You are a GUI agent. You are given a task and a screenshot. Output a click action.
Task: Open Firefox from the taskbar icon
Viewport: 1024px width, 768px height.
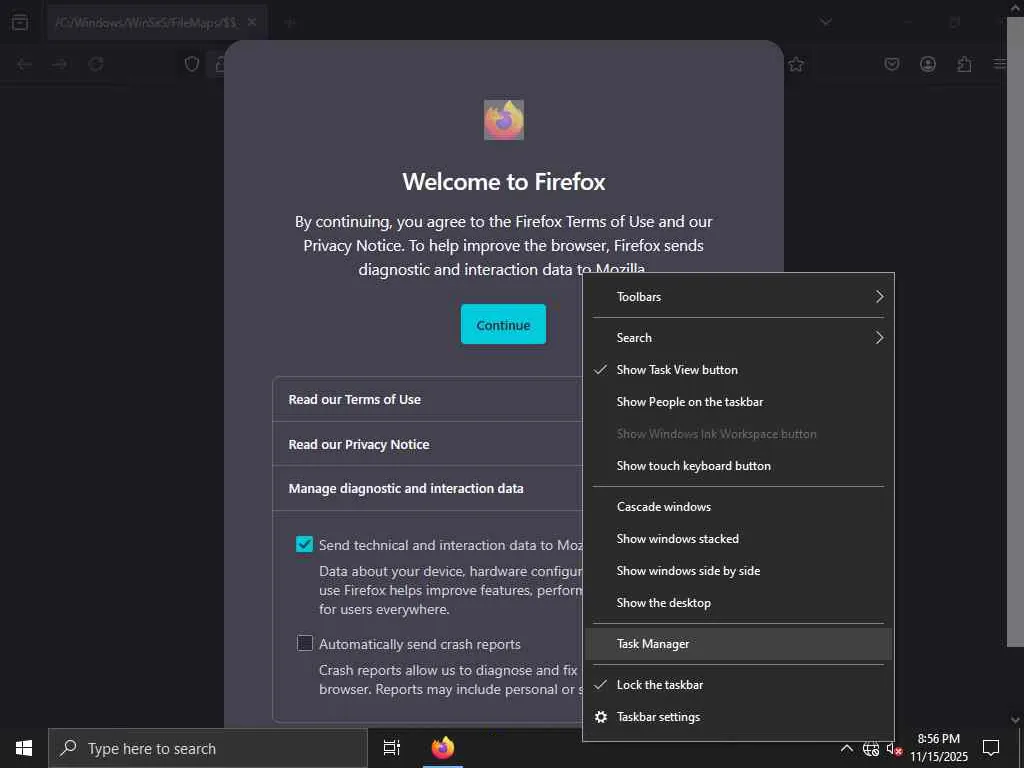[x=443, y=748]
